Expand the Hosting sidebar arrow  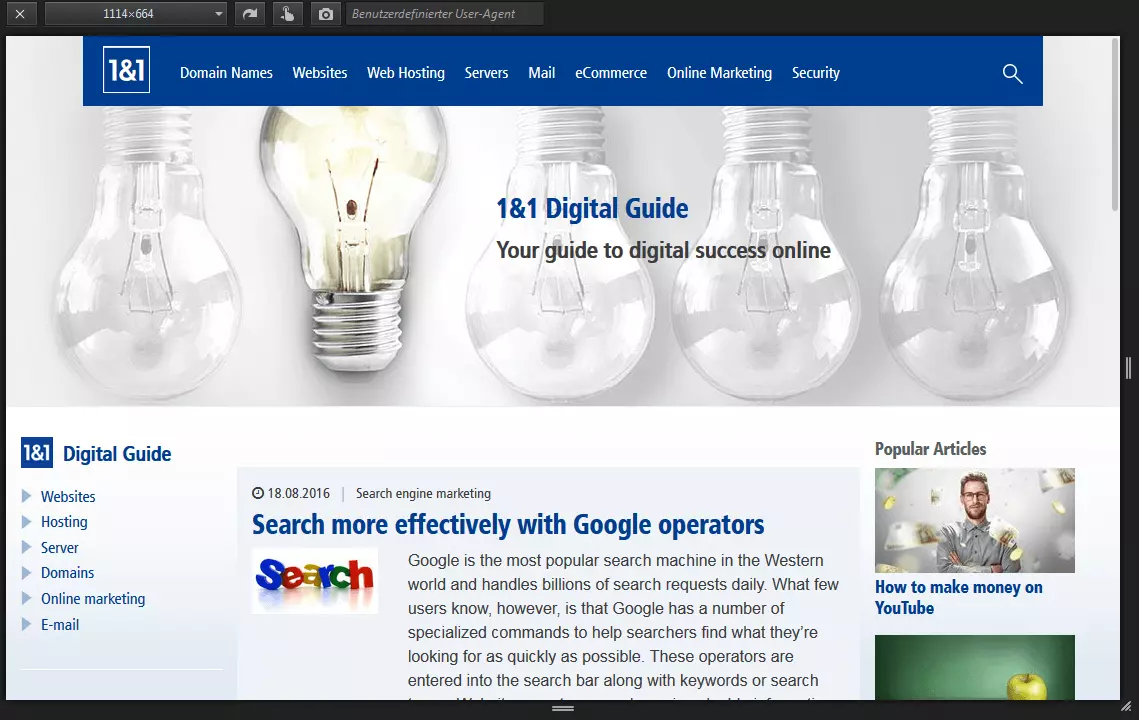pyautogui.click(x=27, y=522)
